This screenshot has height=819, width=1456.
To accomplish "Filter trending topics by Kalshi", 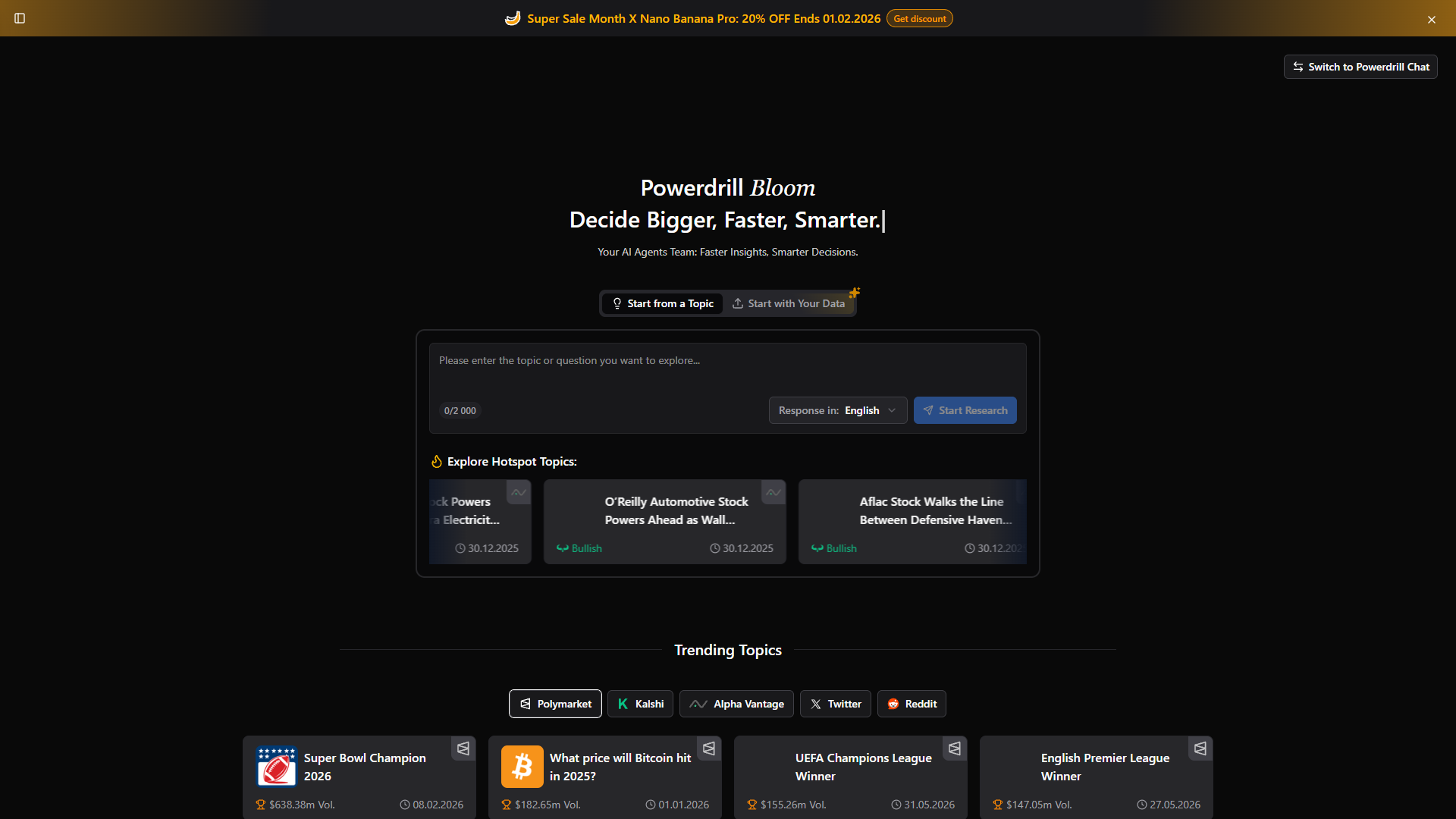I will (641, 704).
